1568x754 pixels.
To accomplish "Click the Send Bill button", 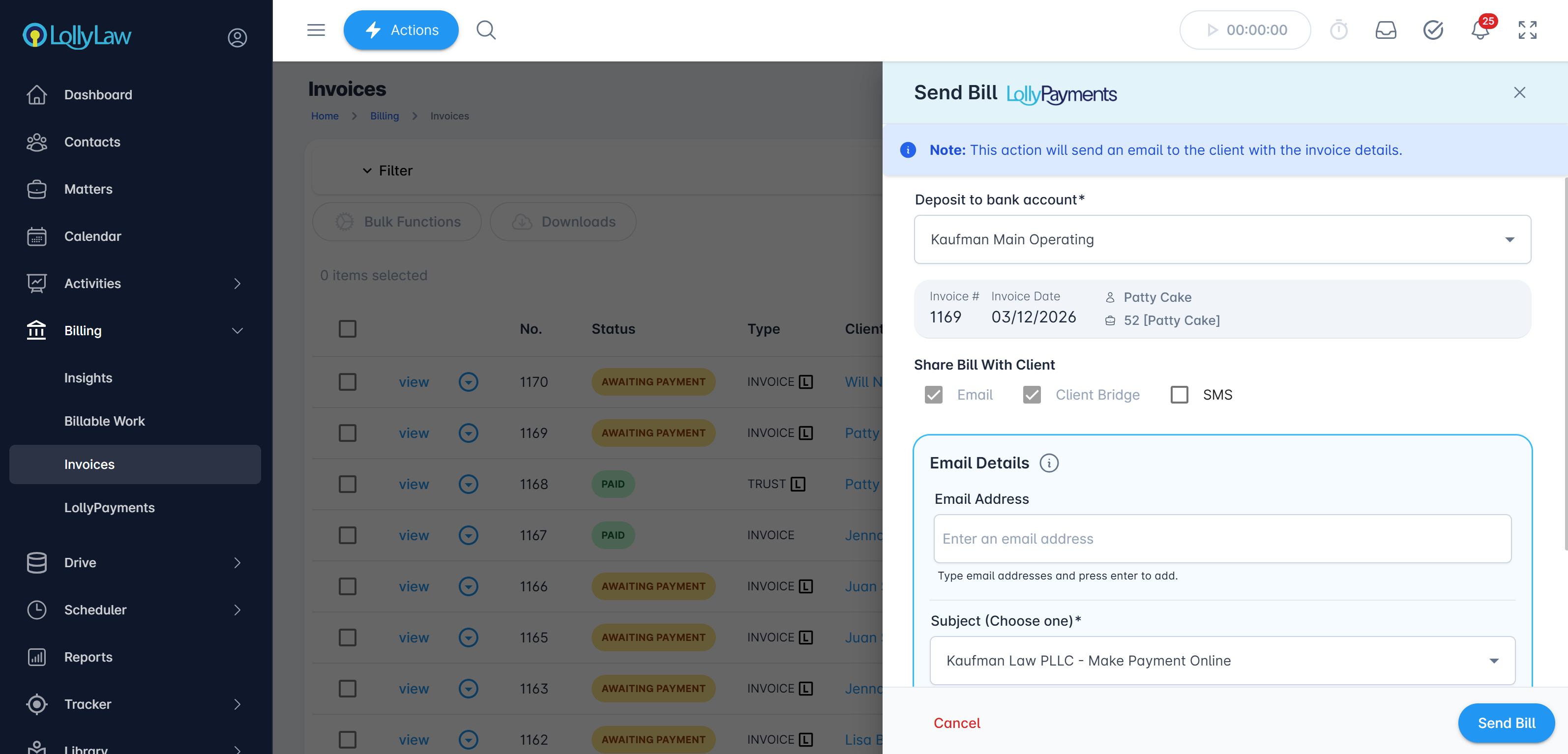I will tap(1506, 723).
